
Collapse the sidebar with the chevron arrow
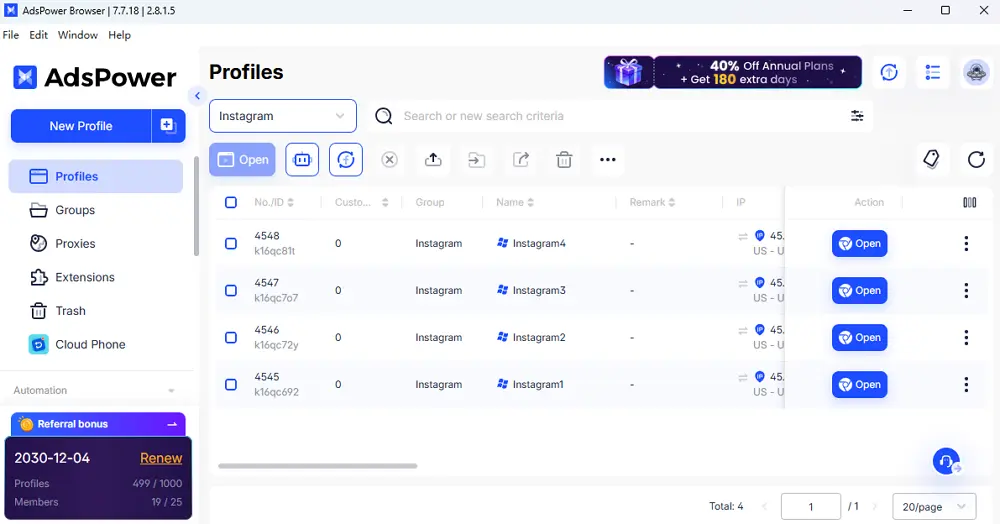pyautogui.click(x=197, y=96)
